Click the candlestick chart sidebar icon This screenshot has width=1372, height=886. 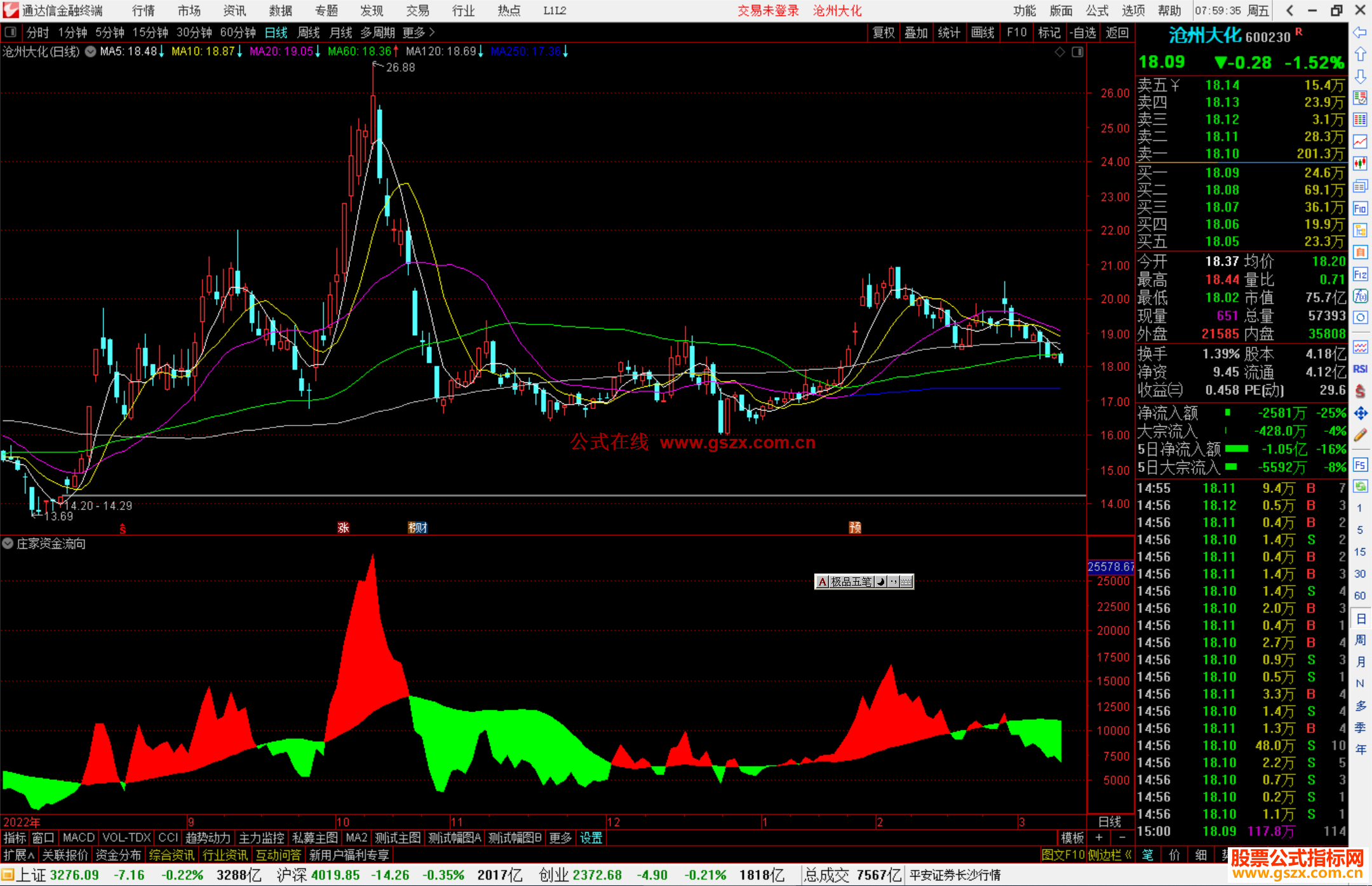click(x=1360, y=164)
